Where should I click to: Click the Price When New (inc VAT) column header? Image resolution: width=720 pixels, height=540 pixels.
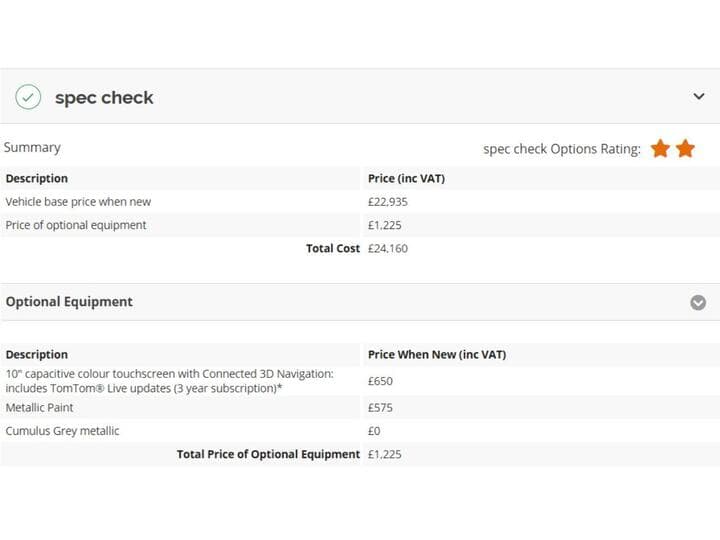437,355
